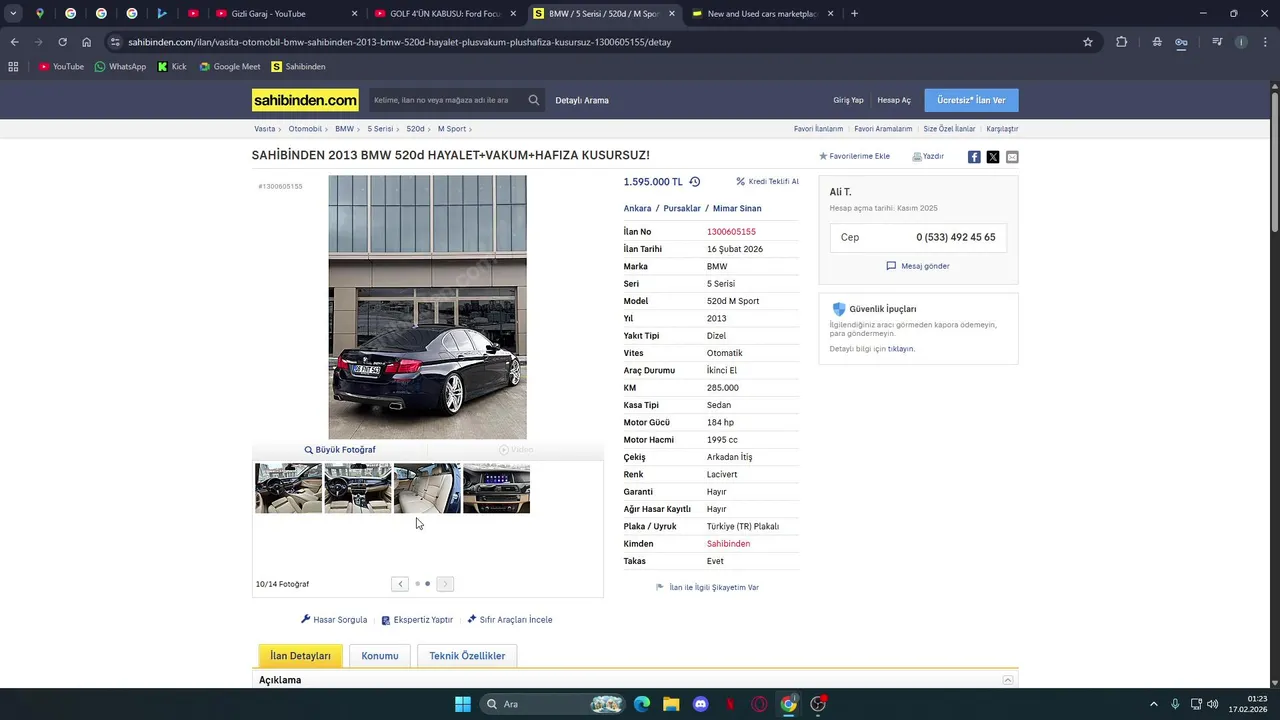Open the apps grid in bookmarks bar

click(13, 67)
